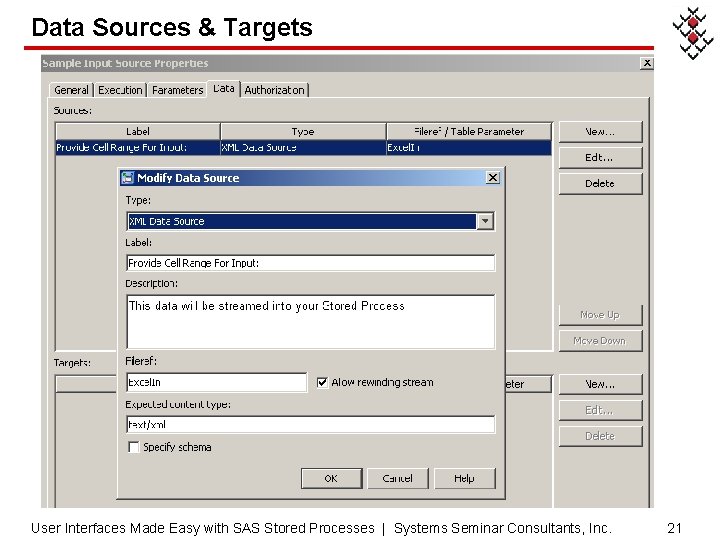720x540 pixels.
Task: Open the Authorization tab
Action: 274,90
